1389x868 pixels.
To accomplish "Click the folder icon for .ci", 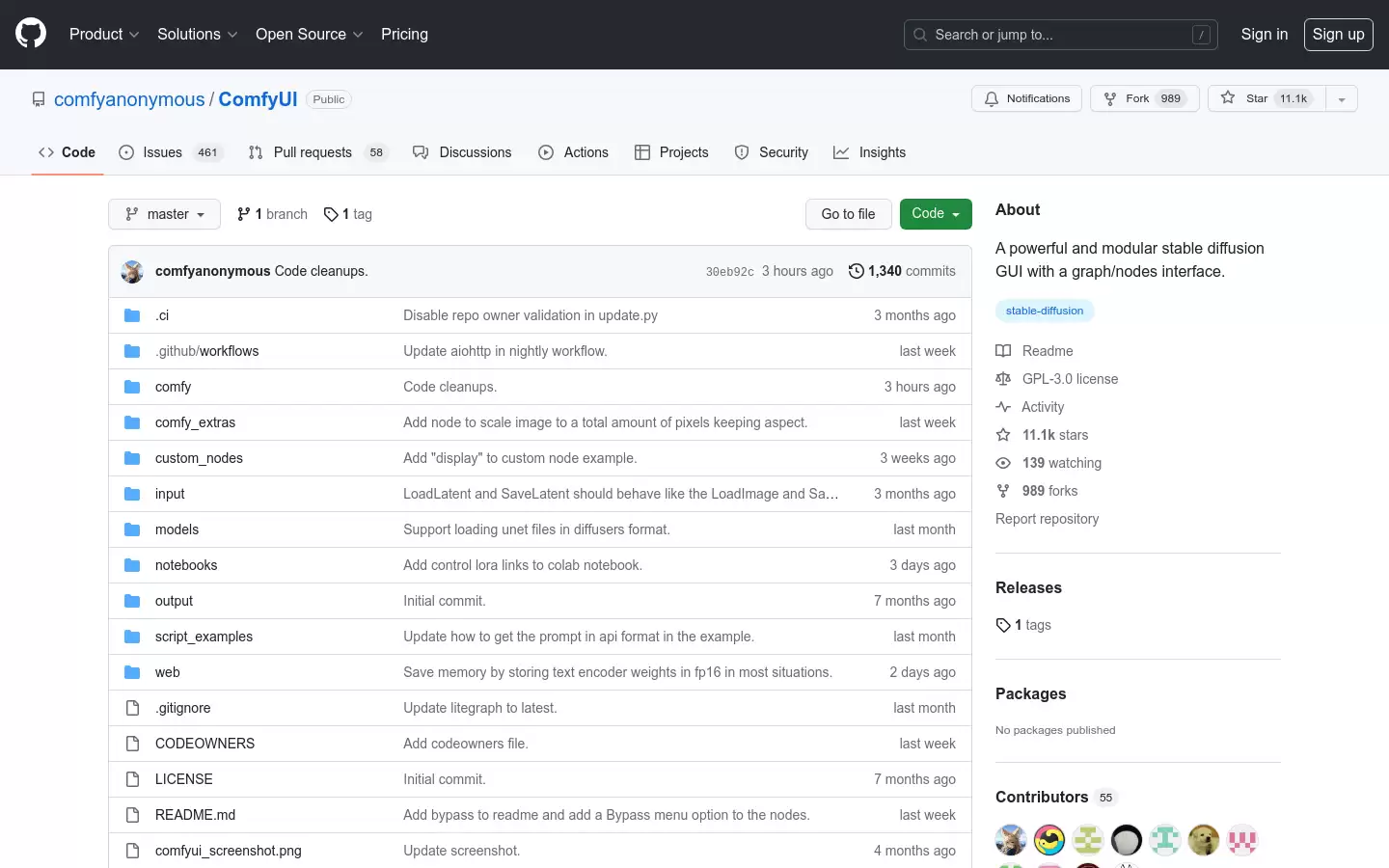I will pos(132,315).
